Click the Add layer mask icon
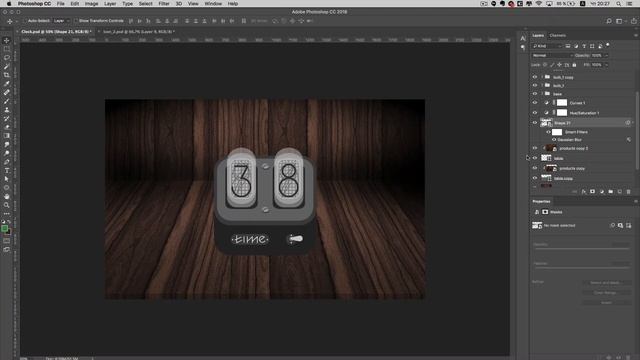 (x=592, y=191)
